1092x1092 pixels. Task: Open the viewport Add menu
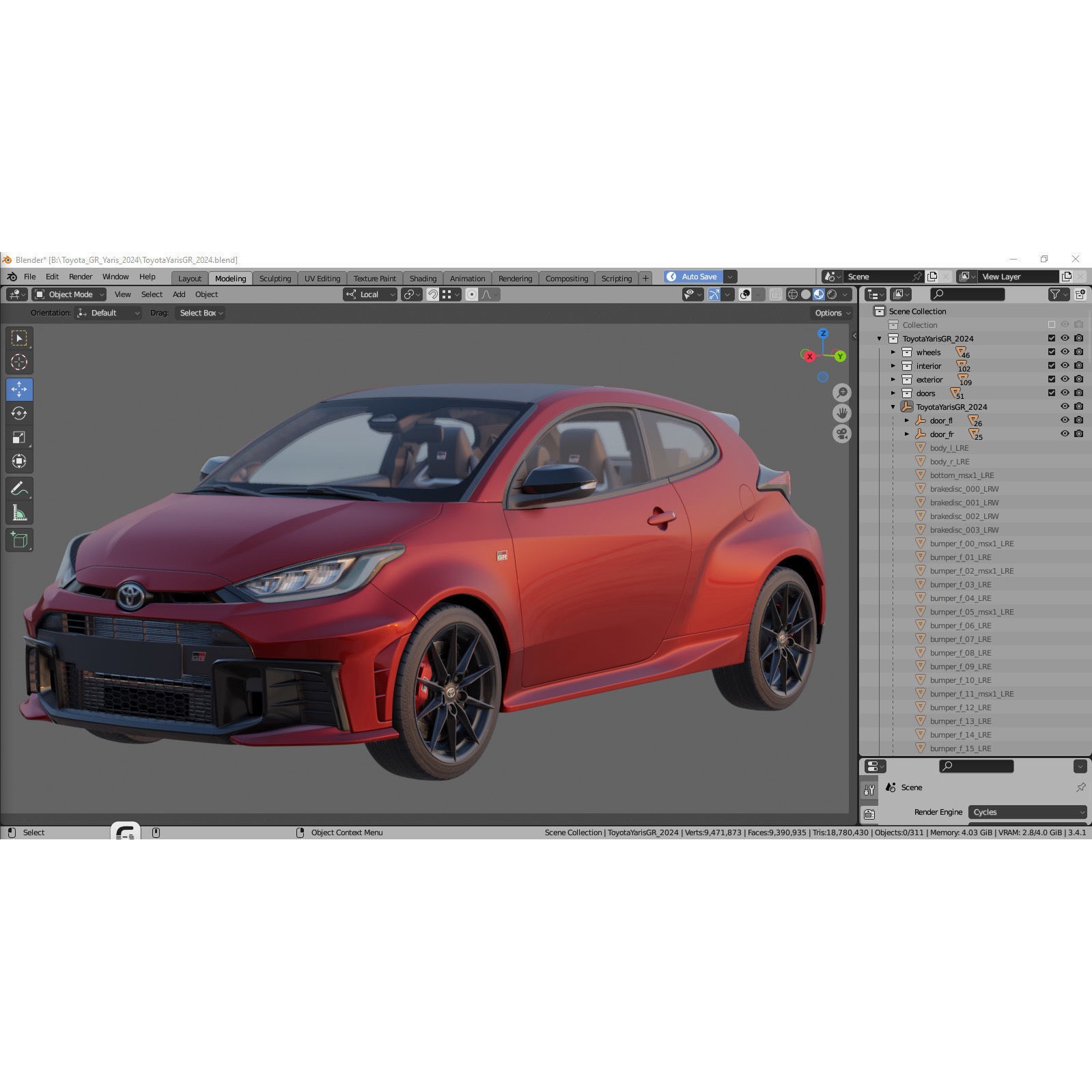pos(179,294)
